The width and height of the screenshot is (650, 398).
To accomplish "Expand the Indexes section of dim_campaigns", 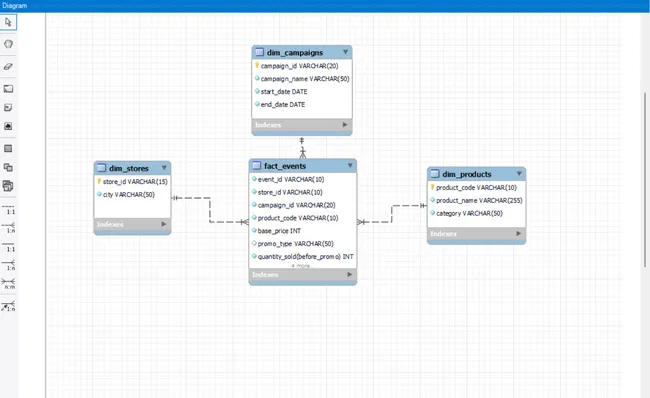I will click(345, 124).
